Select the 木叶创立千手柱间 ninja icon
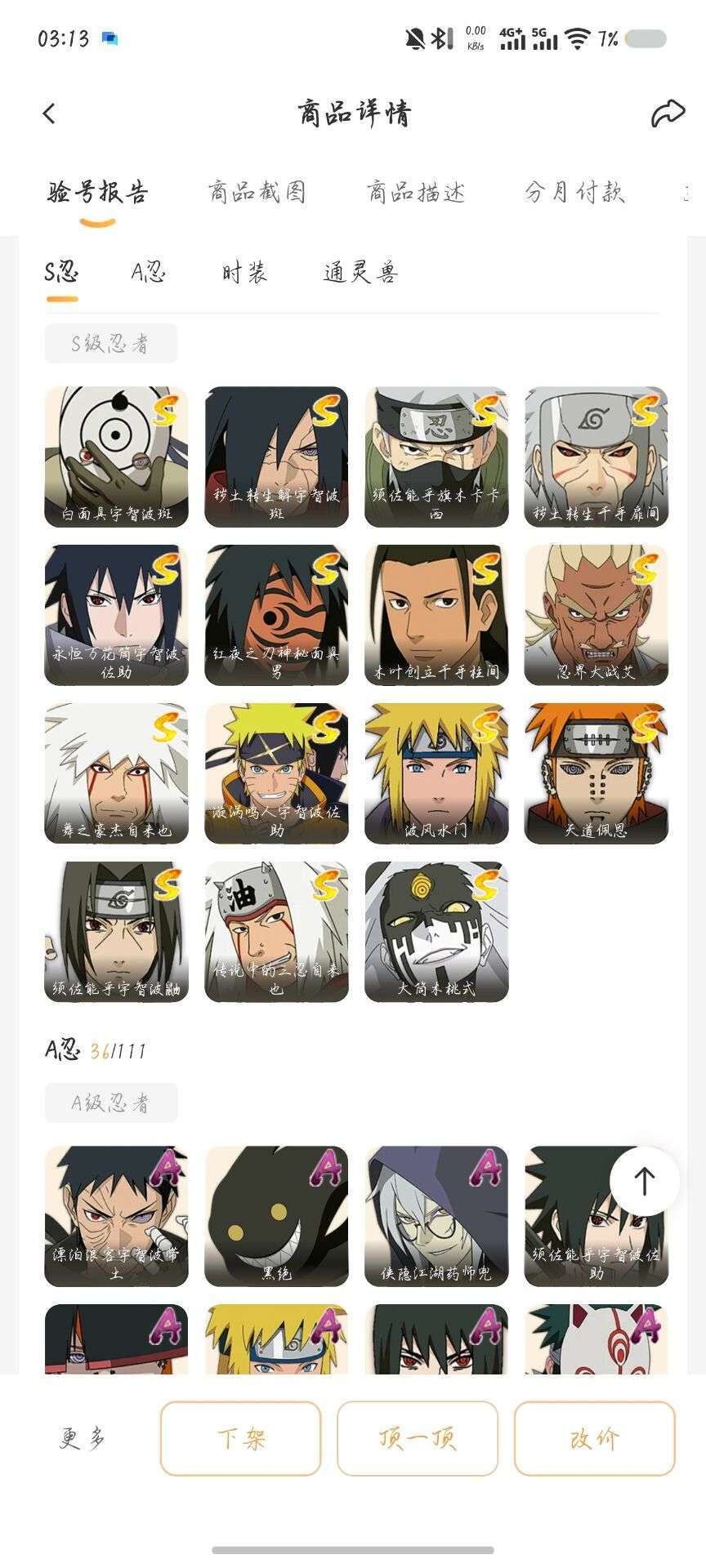The image size is (706, 1568). click(436, 615)
